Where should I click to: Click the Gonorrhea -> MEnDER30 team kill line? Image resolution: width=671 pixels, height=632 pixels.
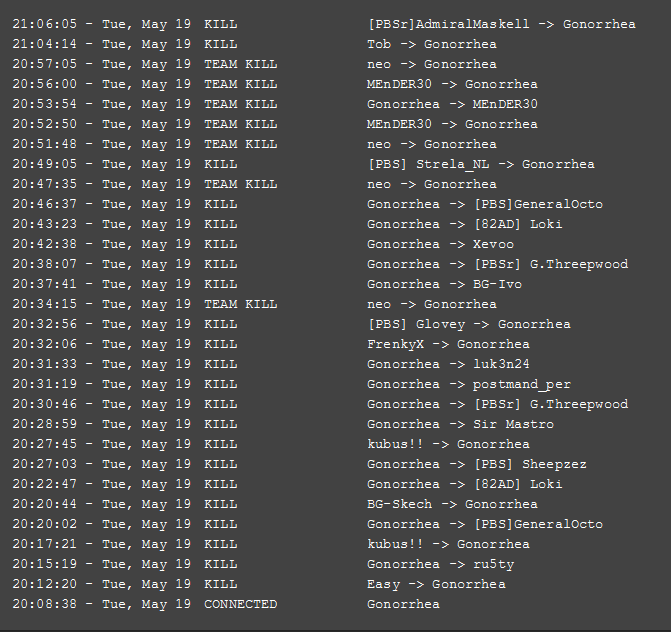click(x=451, y=104)
